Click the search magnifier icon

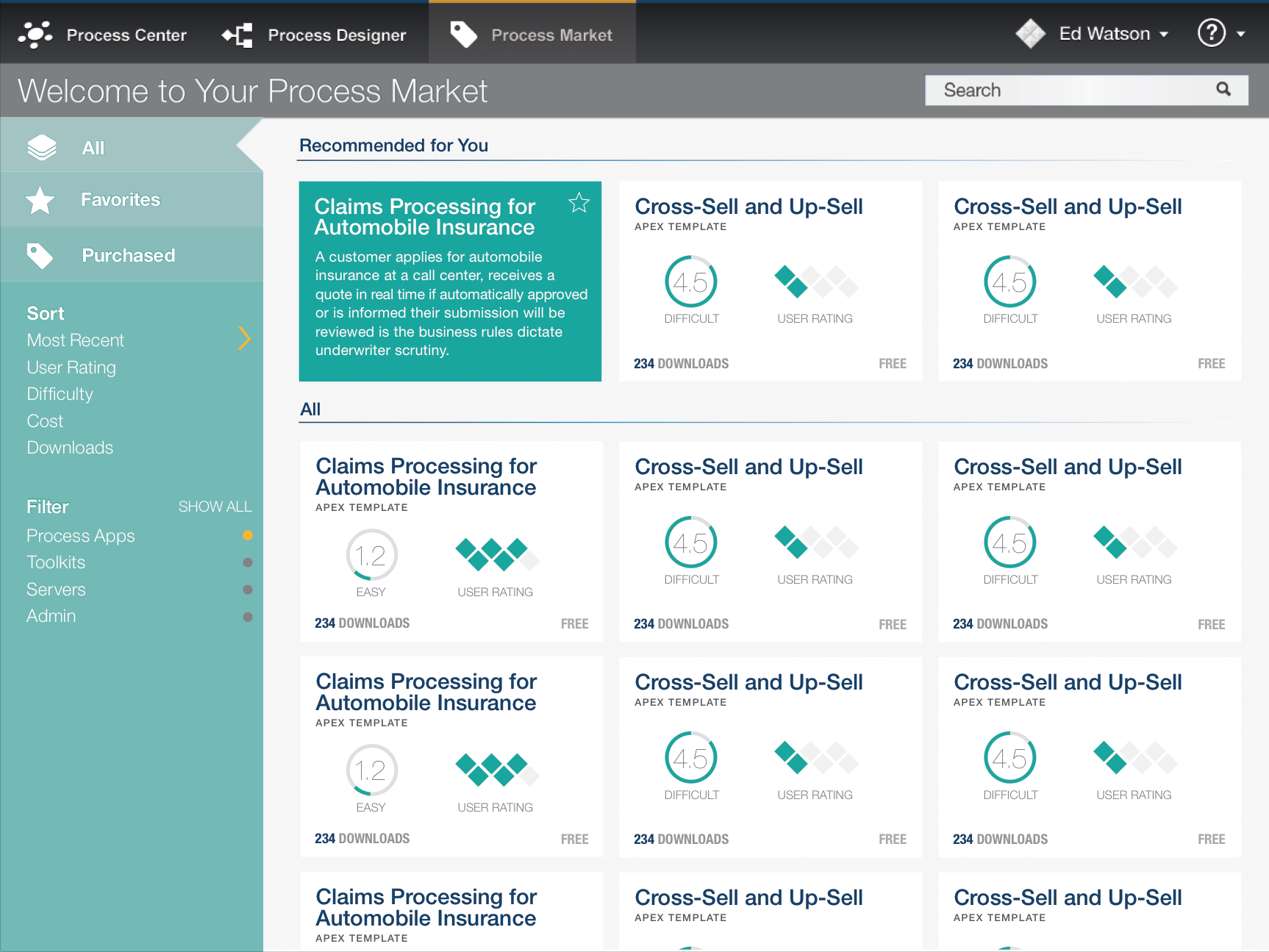click(x=1223, y=89)
